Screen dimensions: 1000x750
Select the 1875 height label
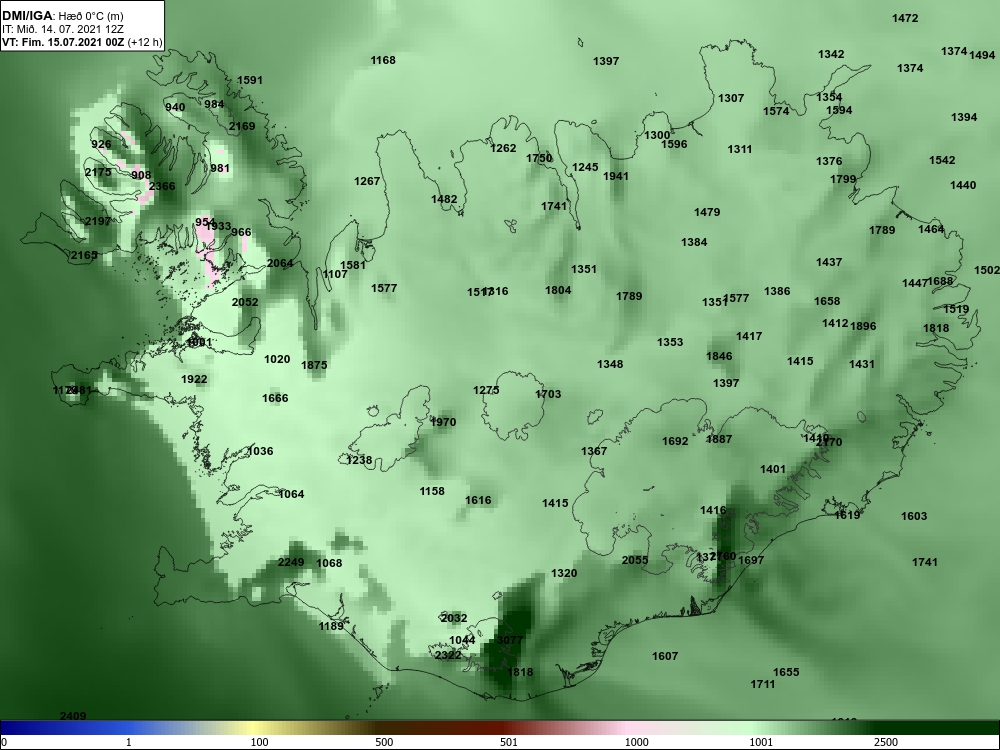pyautogui.click(x=314, y=365)
